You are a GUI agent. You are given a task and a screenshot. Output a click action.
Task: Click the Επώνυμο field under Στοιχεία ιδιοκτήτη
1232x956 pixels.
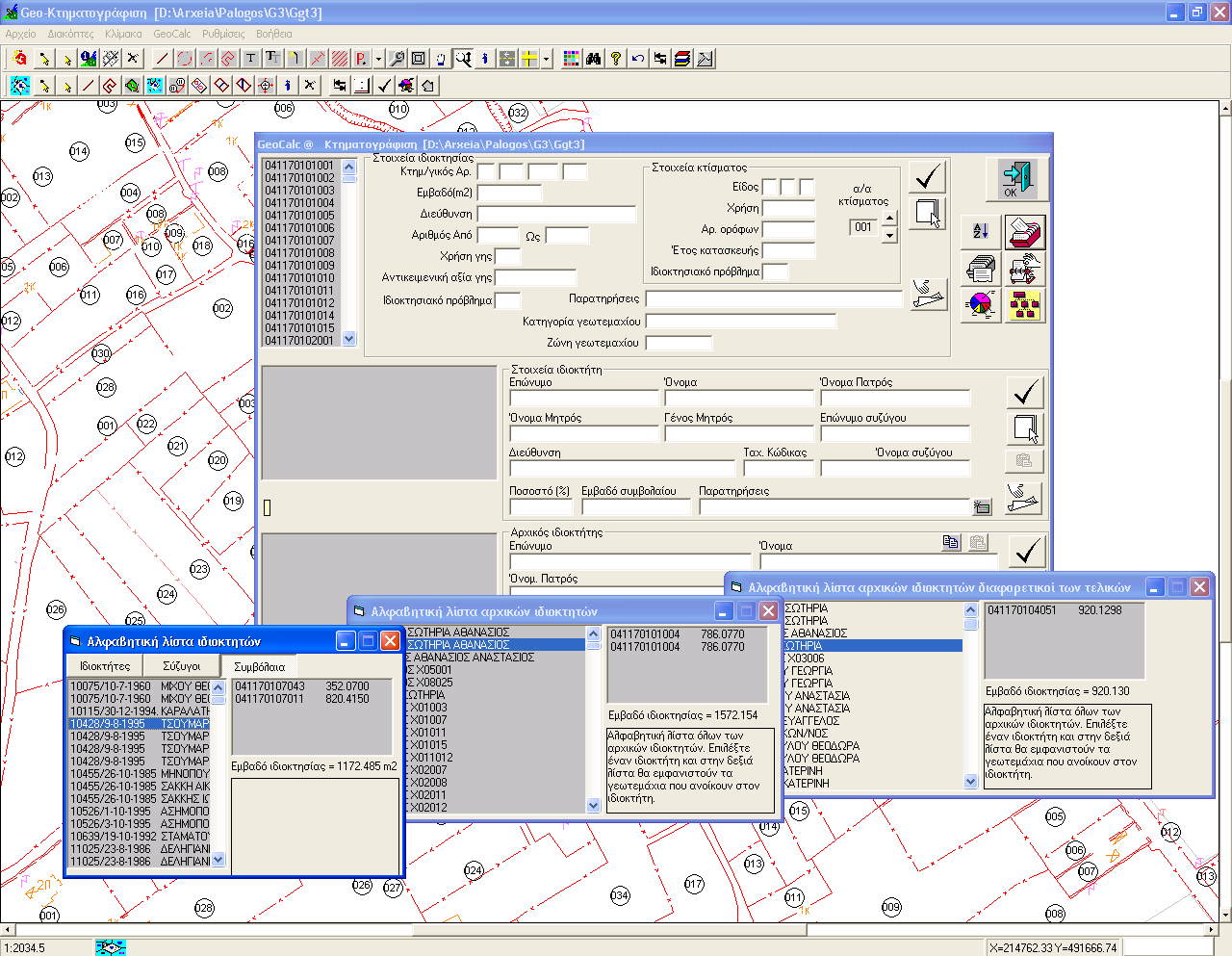pos(583,399)
